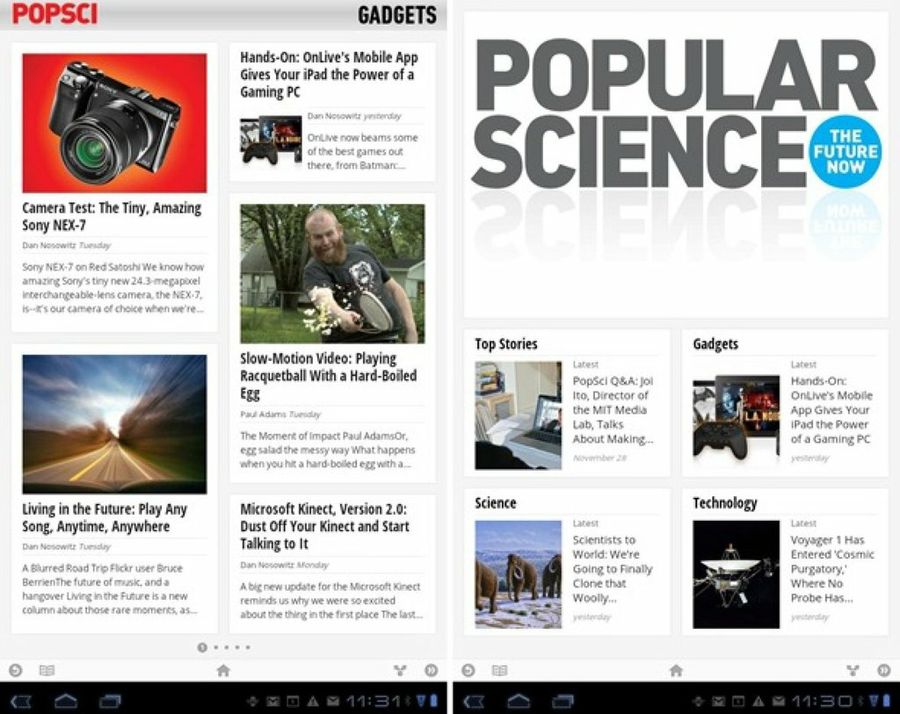Viewport: 900px width, 714px height.
Task: Open the Top Stories section
Action: click(506, 344)
